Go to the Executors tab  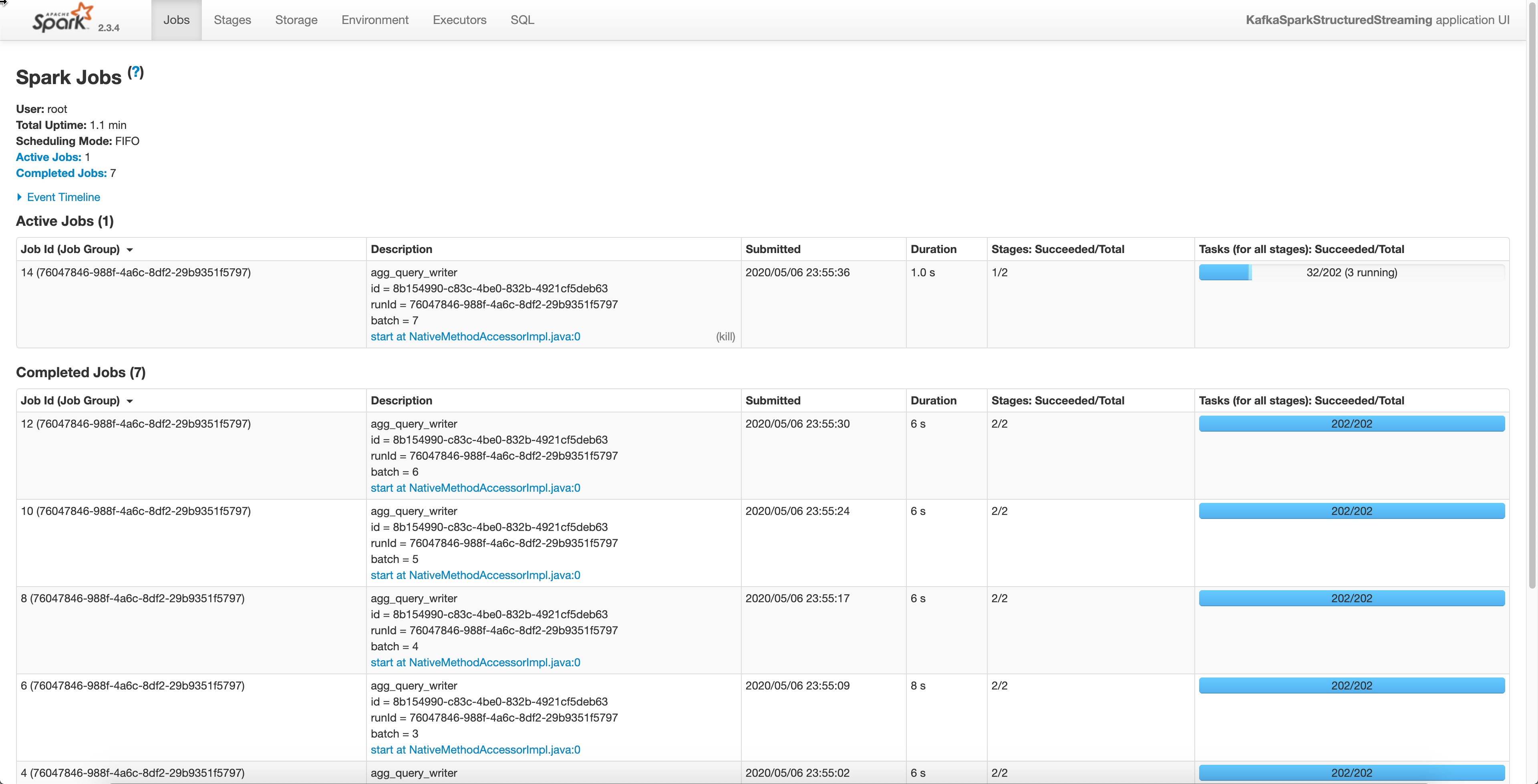point(459,20)
